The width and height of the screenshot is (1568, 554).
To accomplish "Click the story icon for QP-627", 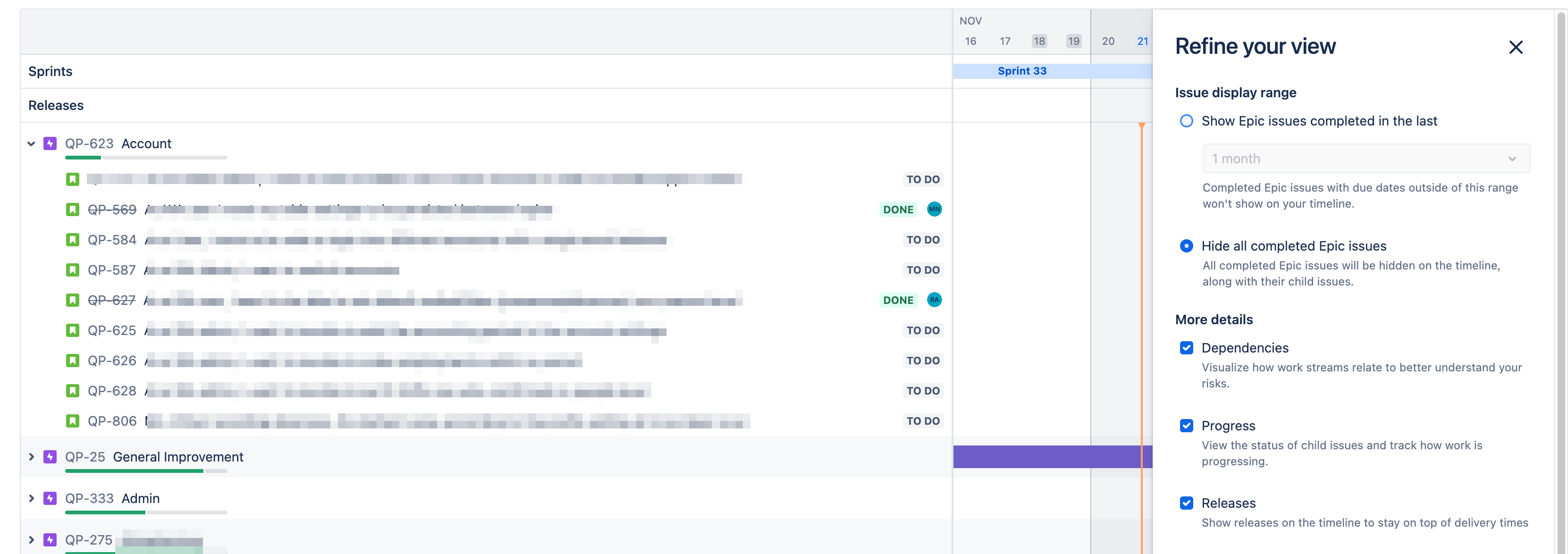I will [x=72, y=300].
